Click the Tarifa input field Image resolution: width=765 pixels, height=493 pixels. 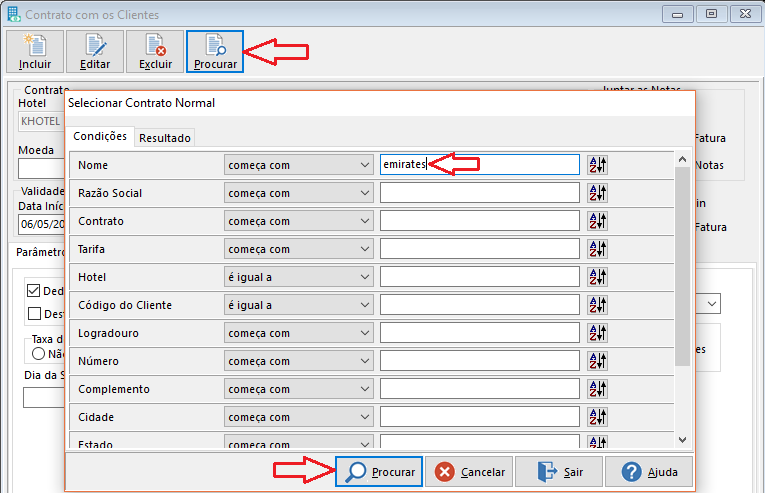480,249
